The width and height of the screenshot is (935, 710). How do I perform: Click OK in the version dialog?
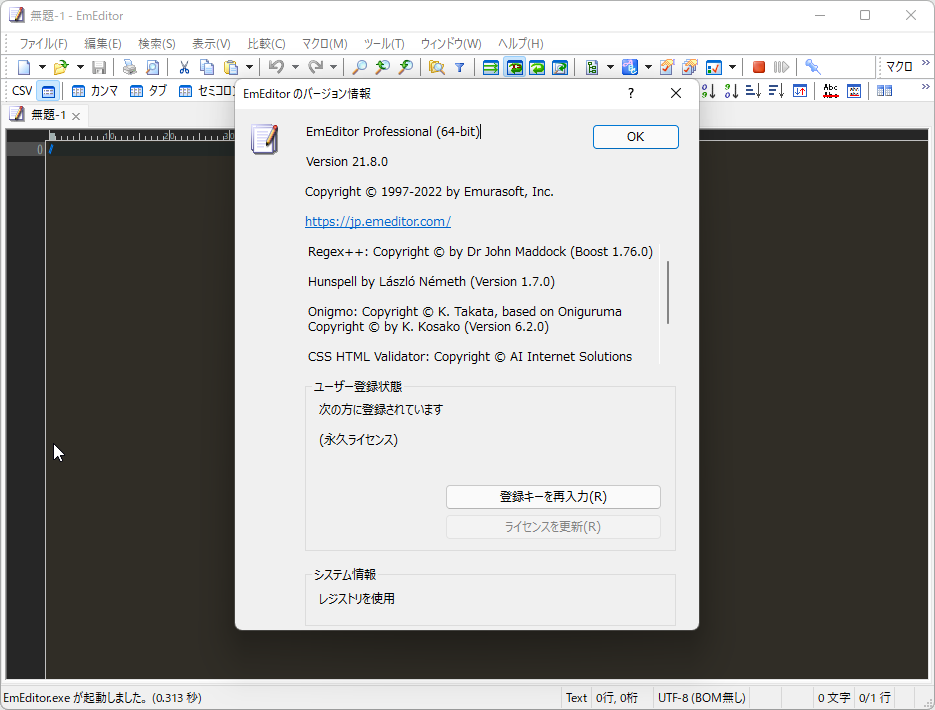pos(635,137)
